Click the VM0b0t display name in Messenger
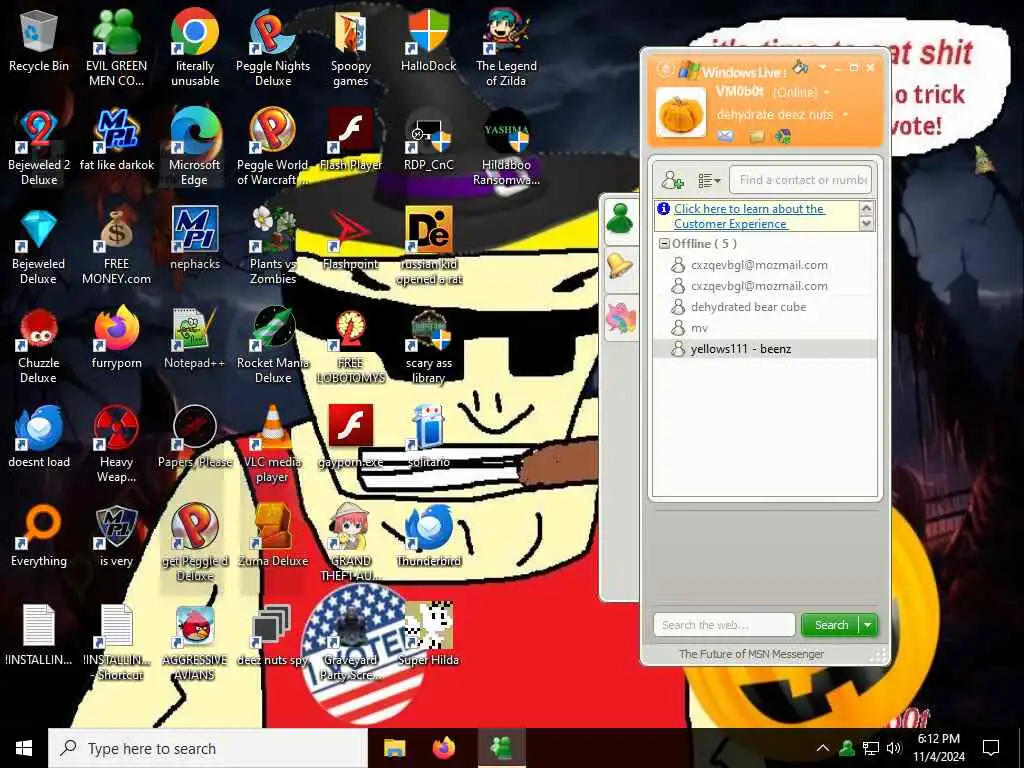 point(740,91)
